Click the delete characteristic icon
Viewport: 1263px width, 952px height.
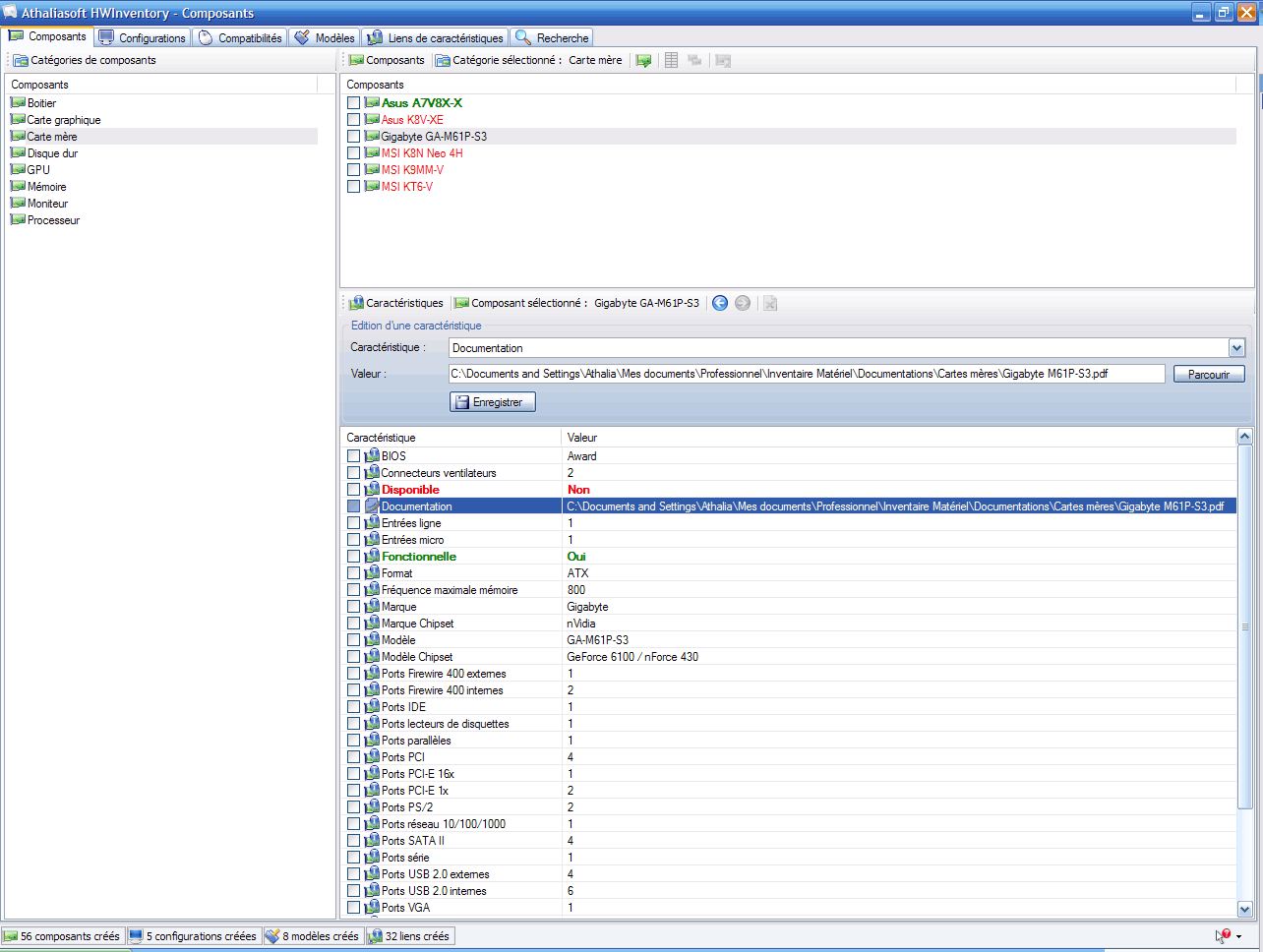770,303
